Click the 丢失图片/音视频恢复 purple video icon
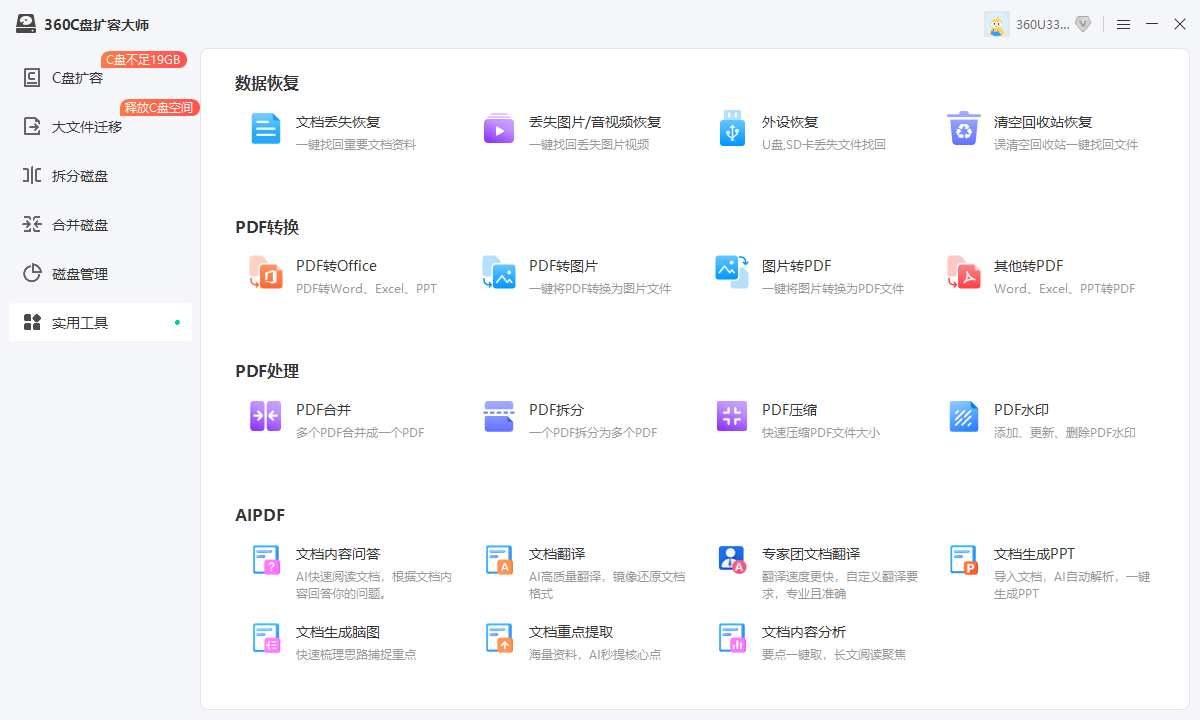Image resolution: width=1200 pixels, height=720 pixels. pos(499,129)
